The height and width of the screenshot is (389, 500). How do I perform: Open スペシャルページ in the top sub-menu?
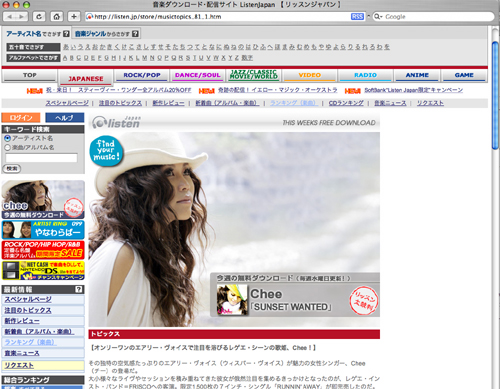67,103
